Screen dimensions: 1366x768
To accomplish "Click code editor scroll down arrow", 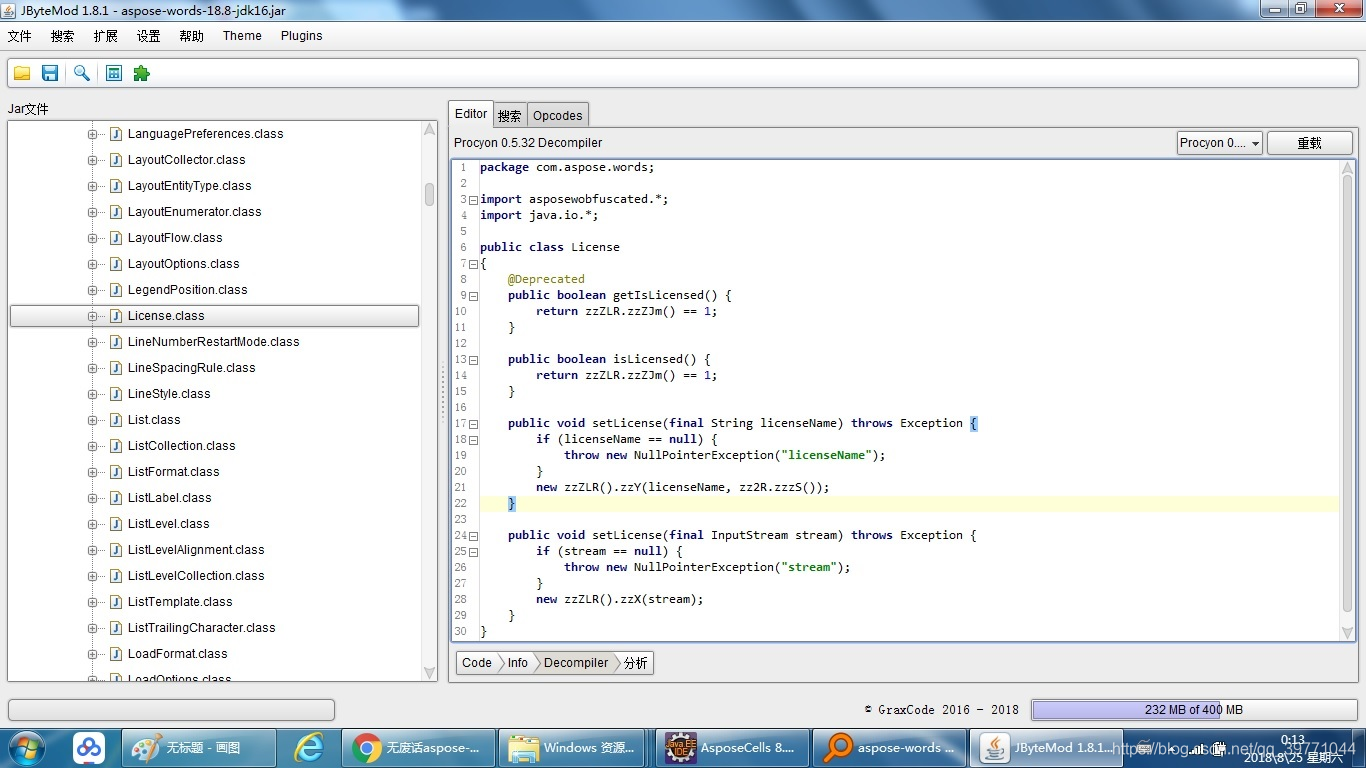I will 1347,633.
